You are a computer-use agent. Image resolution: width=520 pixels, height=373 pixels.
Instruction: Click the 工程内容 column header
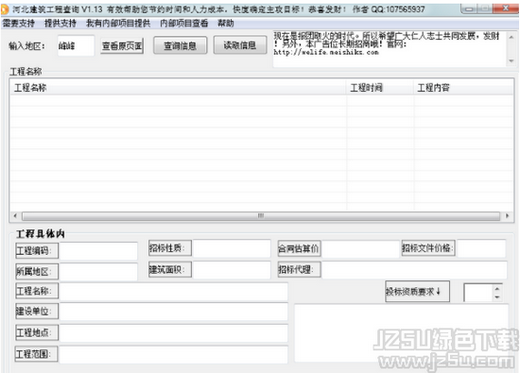click(463, 88)
